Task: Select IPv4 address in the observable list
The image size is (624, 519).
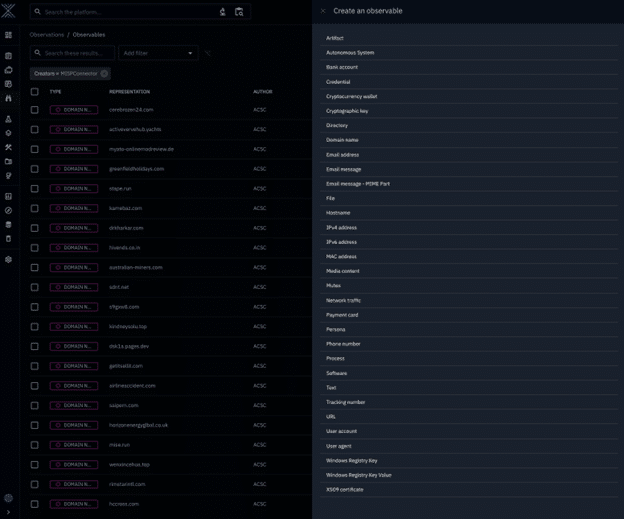Action: pyautogui.click(x=341, y=227)
